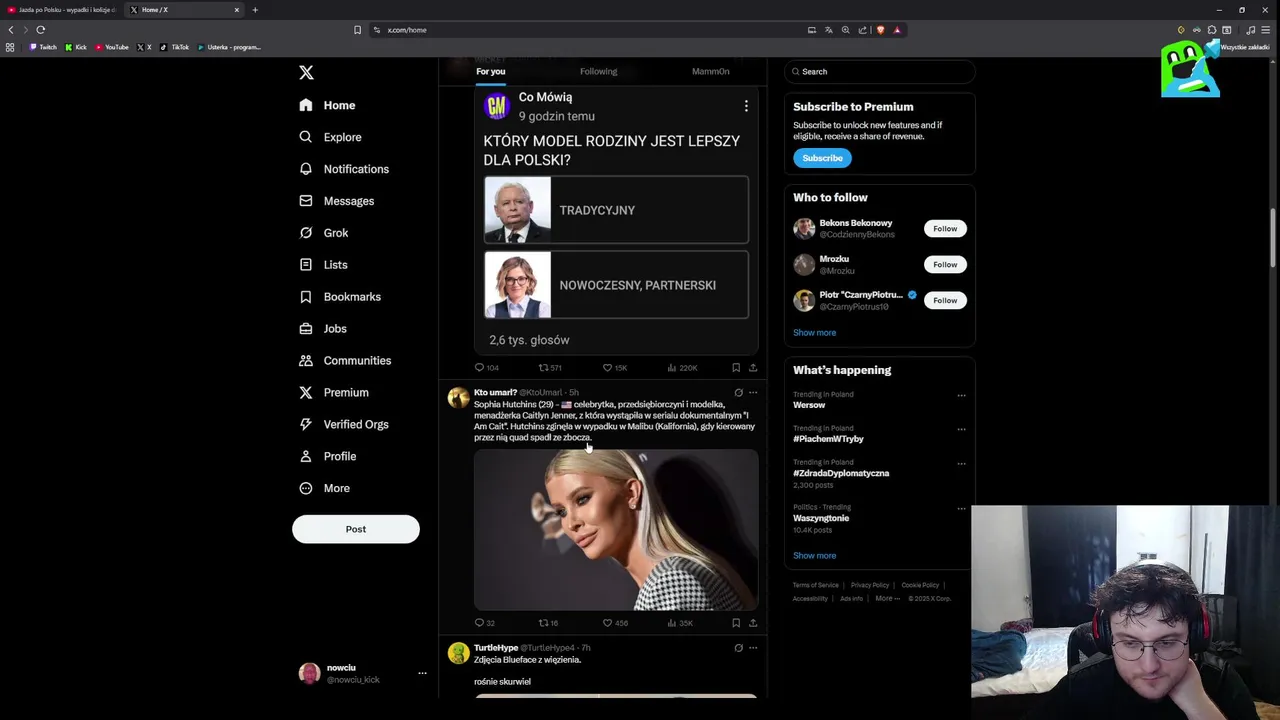Click views icon showing 220K

pyautogui.click(x=672, y=367)
